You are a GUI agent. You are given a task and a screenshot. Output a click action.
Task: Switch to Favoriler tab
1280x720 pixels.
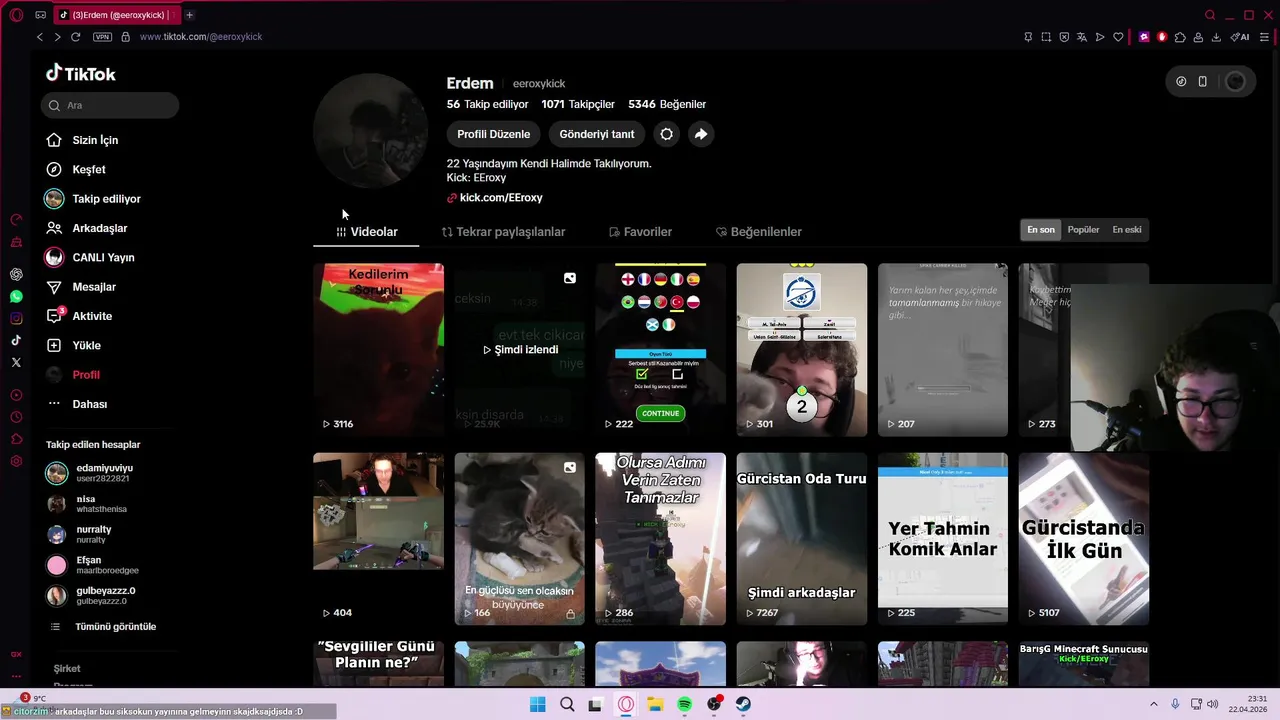coord(640,232)
